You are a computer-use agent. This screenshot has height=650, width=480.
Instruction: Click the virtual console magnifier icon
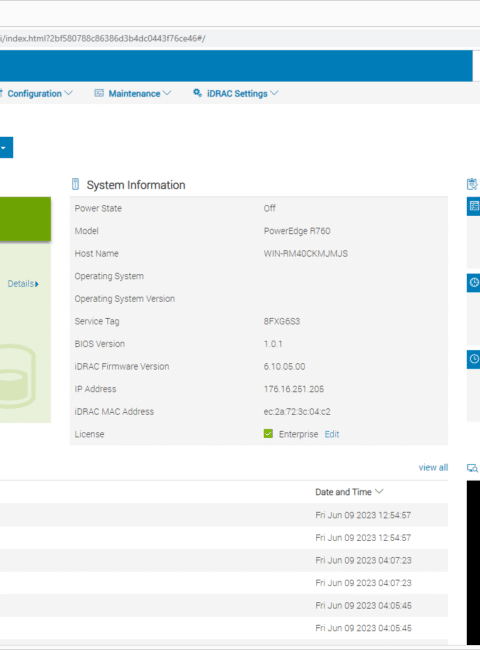pos(473,468)
